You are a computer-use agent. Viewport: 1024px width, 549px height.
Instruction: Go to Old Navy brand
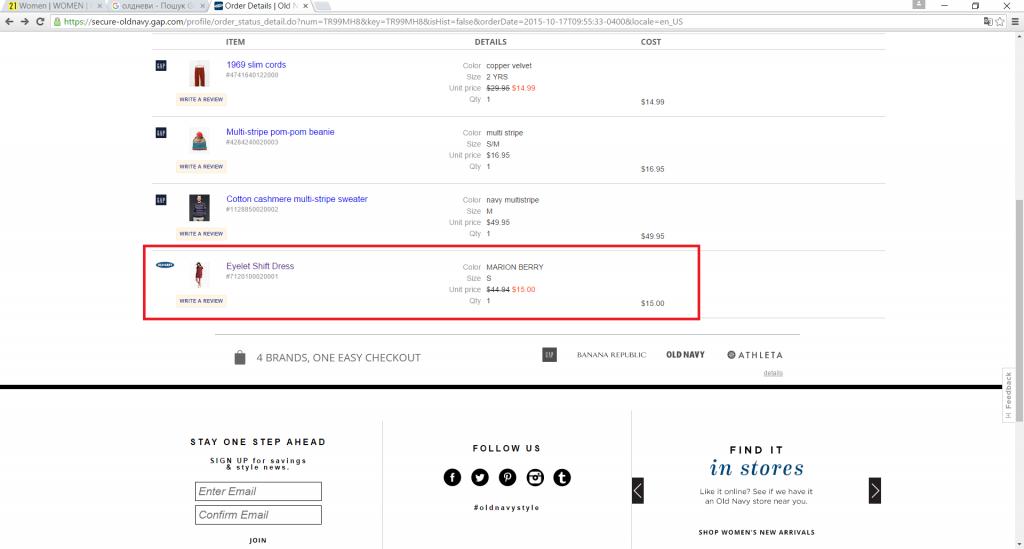685,354
